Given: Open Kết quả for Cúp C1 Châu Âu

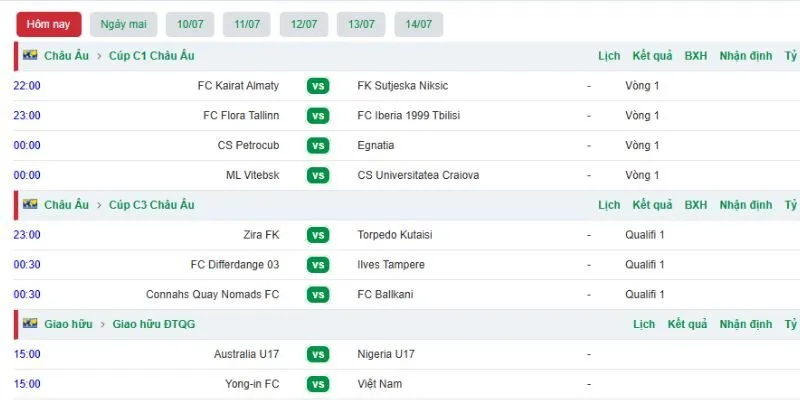Looking at the screenshot, I should click(652, 56).
